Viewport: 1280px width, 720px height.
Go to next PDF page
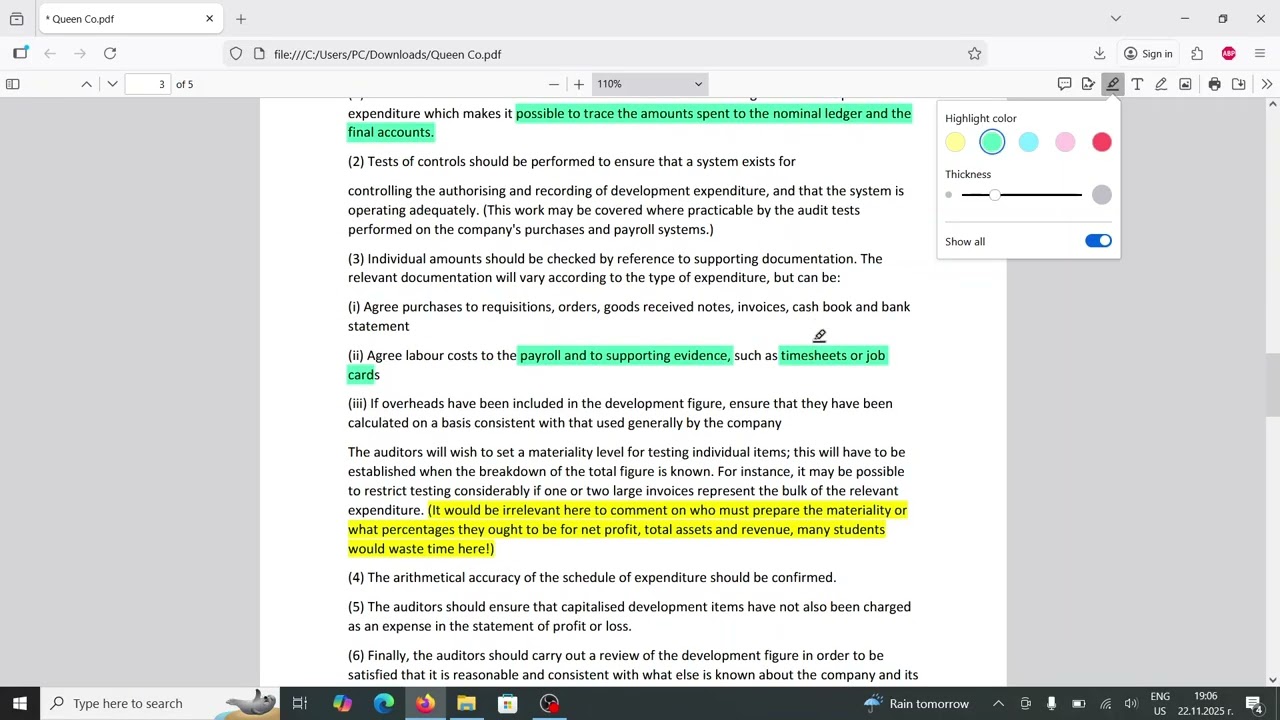(x=112, y=84)
